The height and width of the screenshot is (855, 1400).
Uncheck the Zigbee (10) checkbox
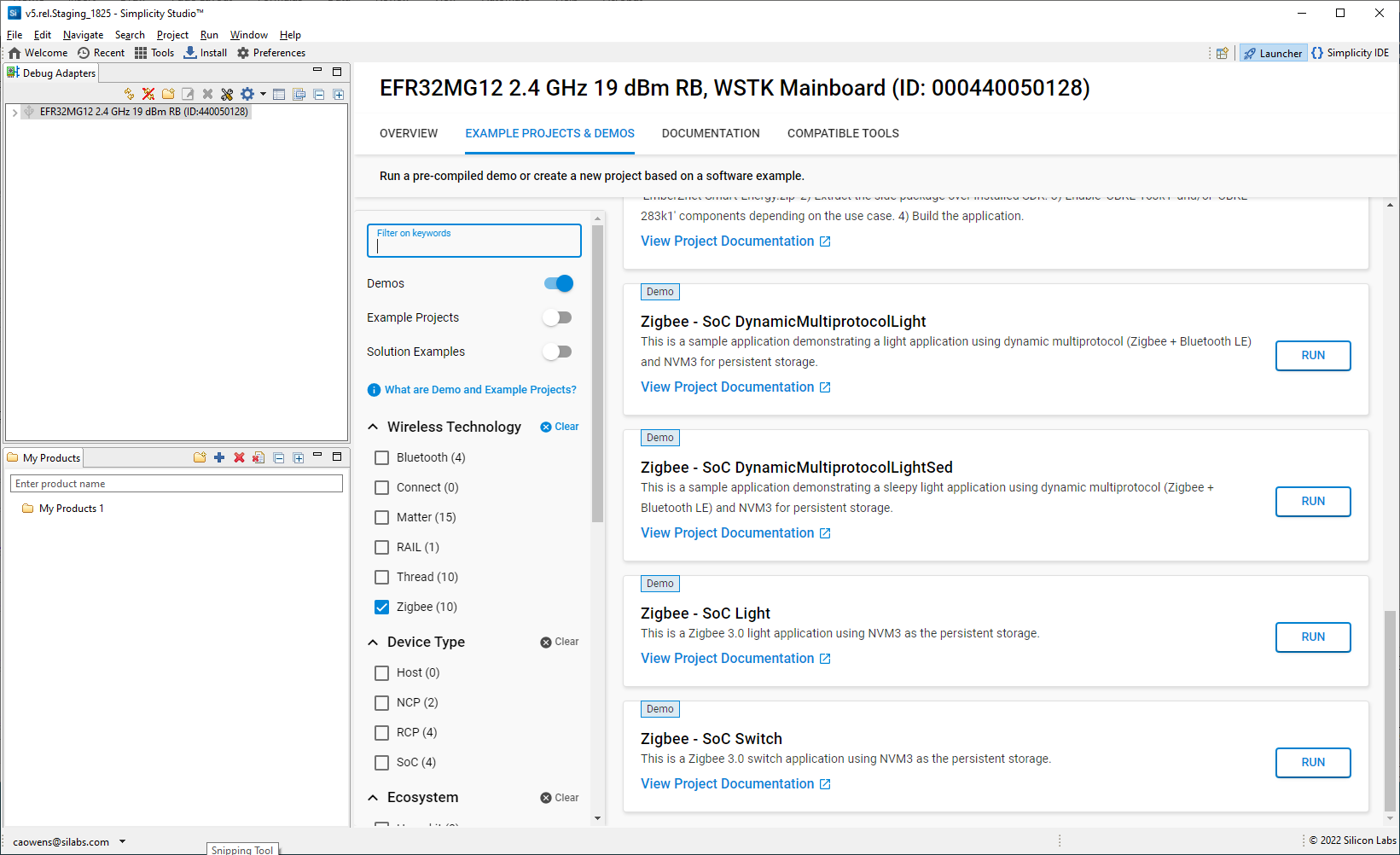click(x=382, y=608)
